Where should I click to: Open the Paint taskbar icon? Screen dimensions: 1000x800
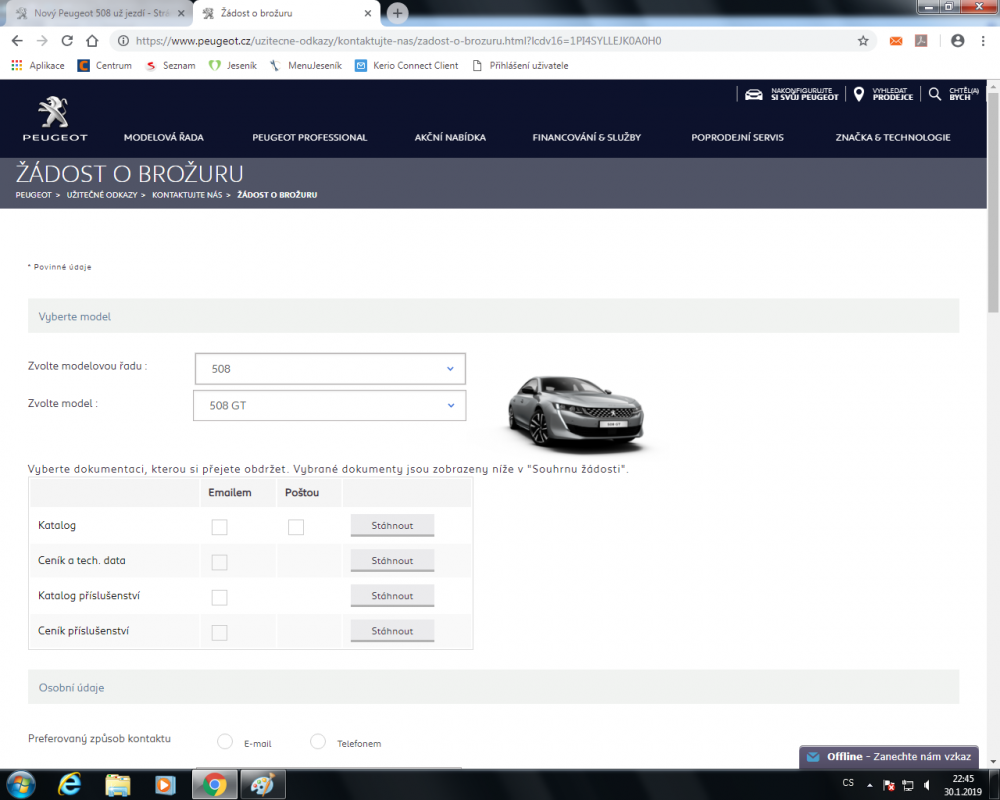click(262, 784)
